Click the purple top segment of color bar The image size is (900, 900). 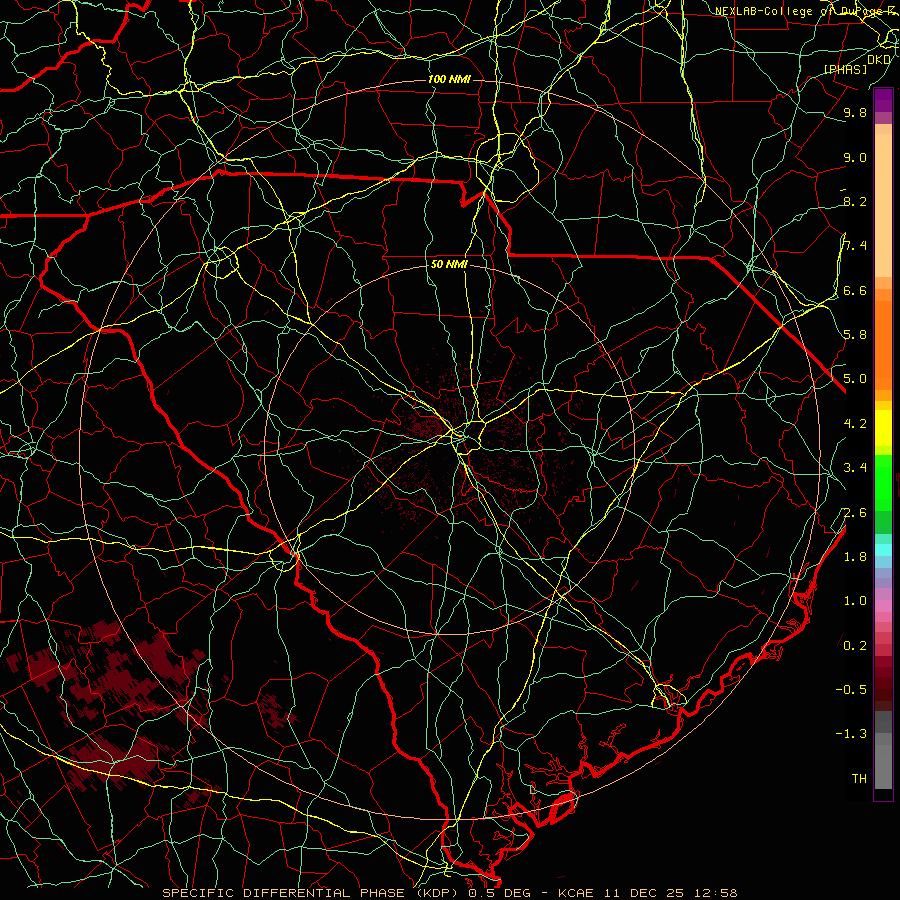tap(883, 100)
